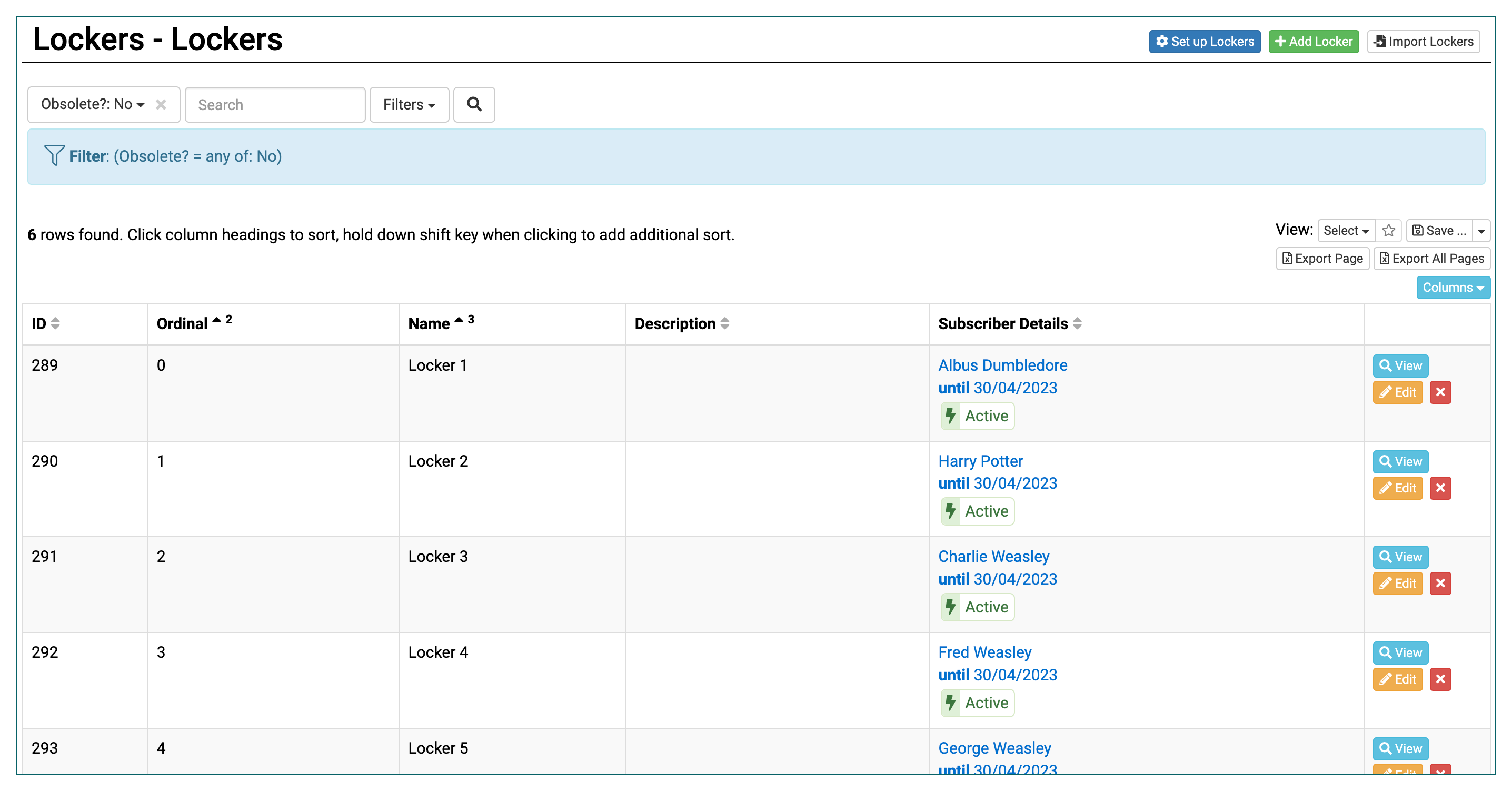The image size is (1512, 791).
Task: Click Active status badge for Locker 3
Action: (977, 607)
